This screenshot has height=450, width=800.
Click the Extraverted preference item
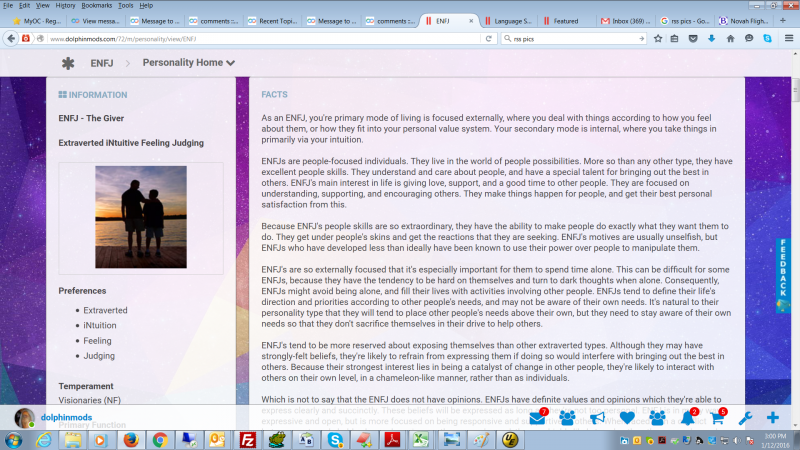click(105, 310)
